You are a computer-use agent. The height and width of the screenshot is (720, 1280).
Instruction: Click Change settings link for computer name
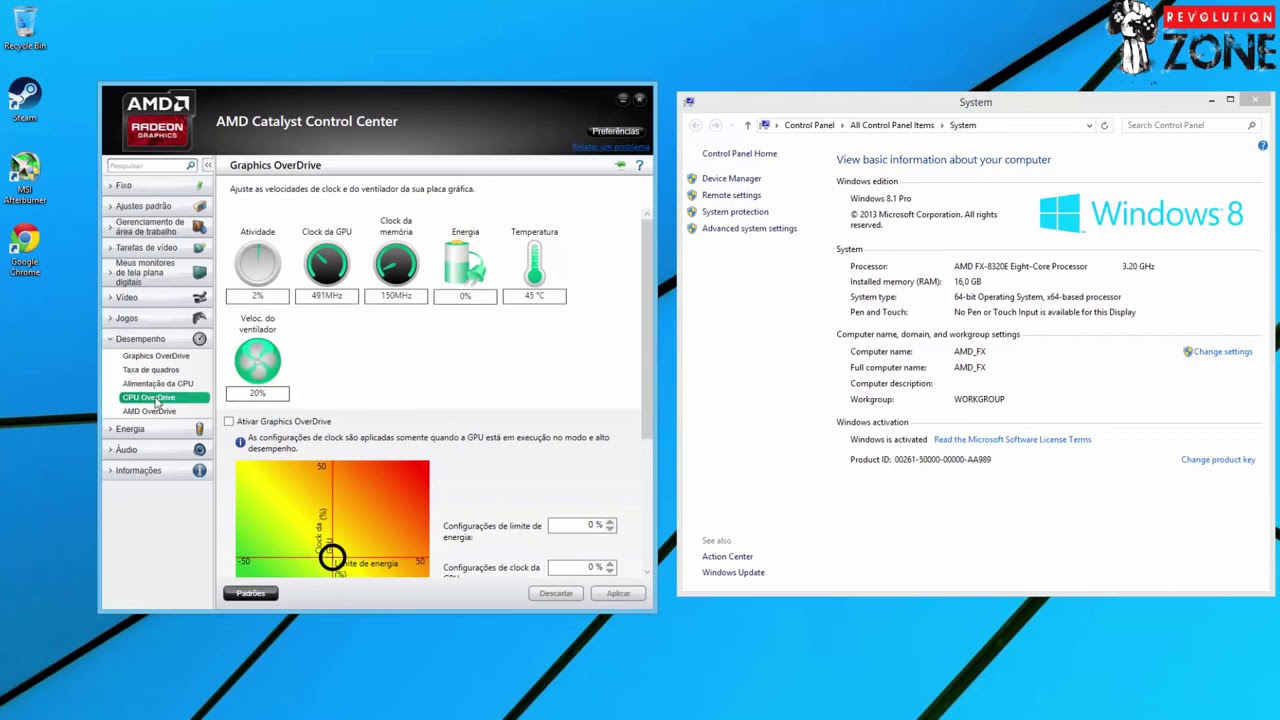click(x=1223, y=351)
